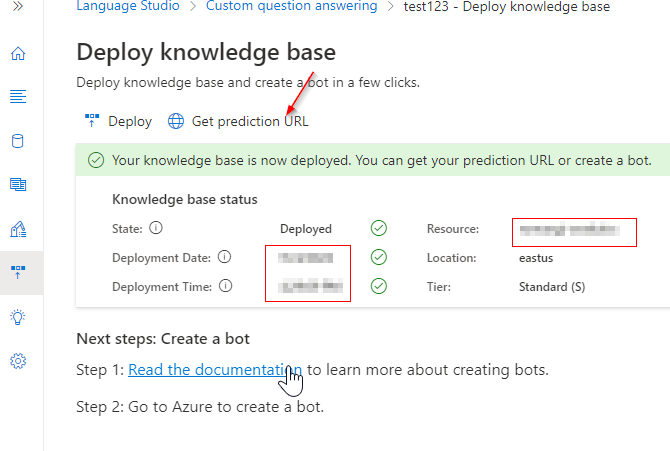Show info for Deployment Date field
This screenshot has height=451, width=670.
224,256
